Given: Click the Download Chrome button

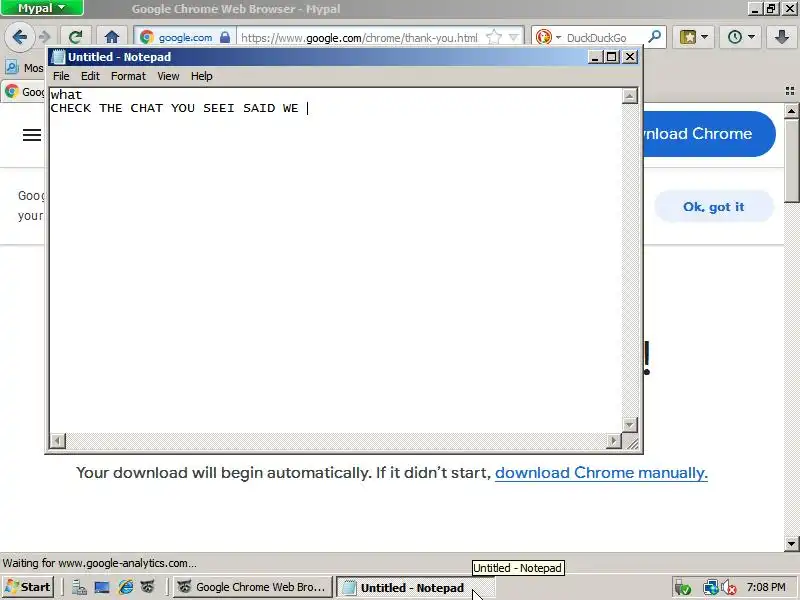Looking at the screenshot, I should (x=709, y=134).
